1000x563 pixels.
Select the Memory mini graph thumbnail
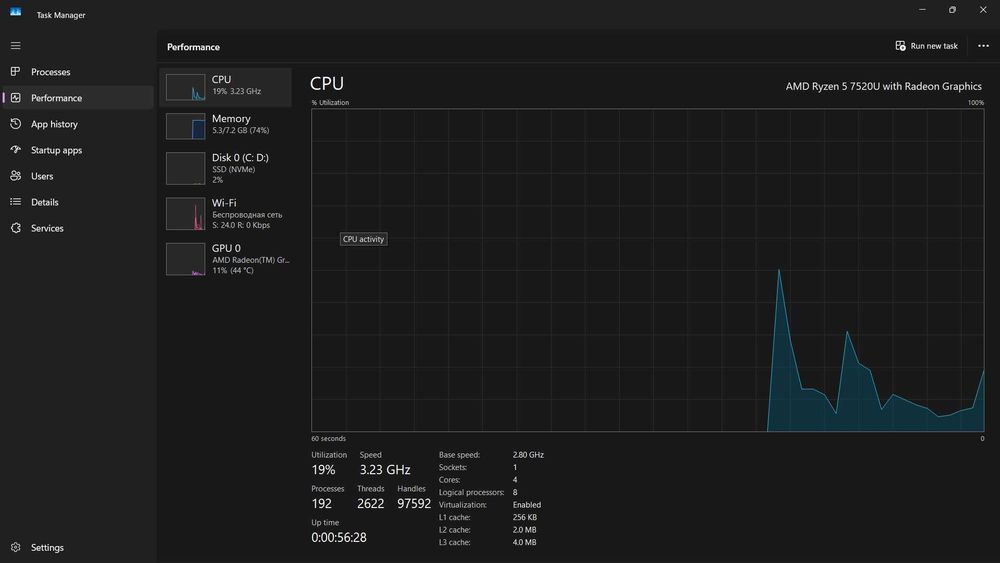click(x=186, y=126)
